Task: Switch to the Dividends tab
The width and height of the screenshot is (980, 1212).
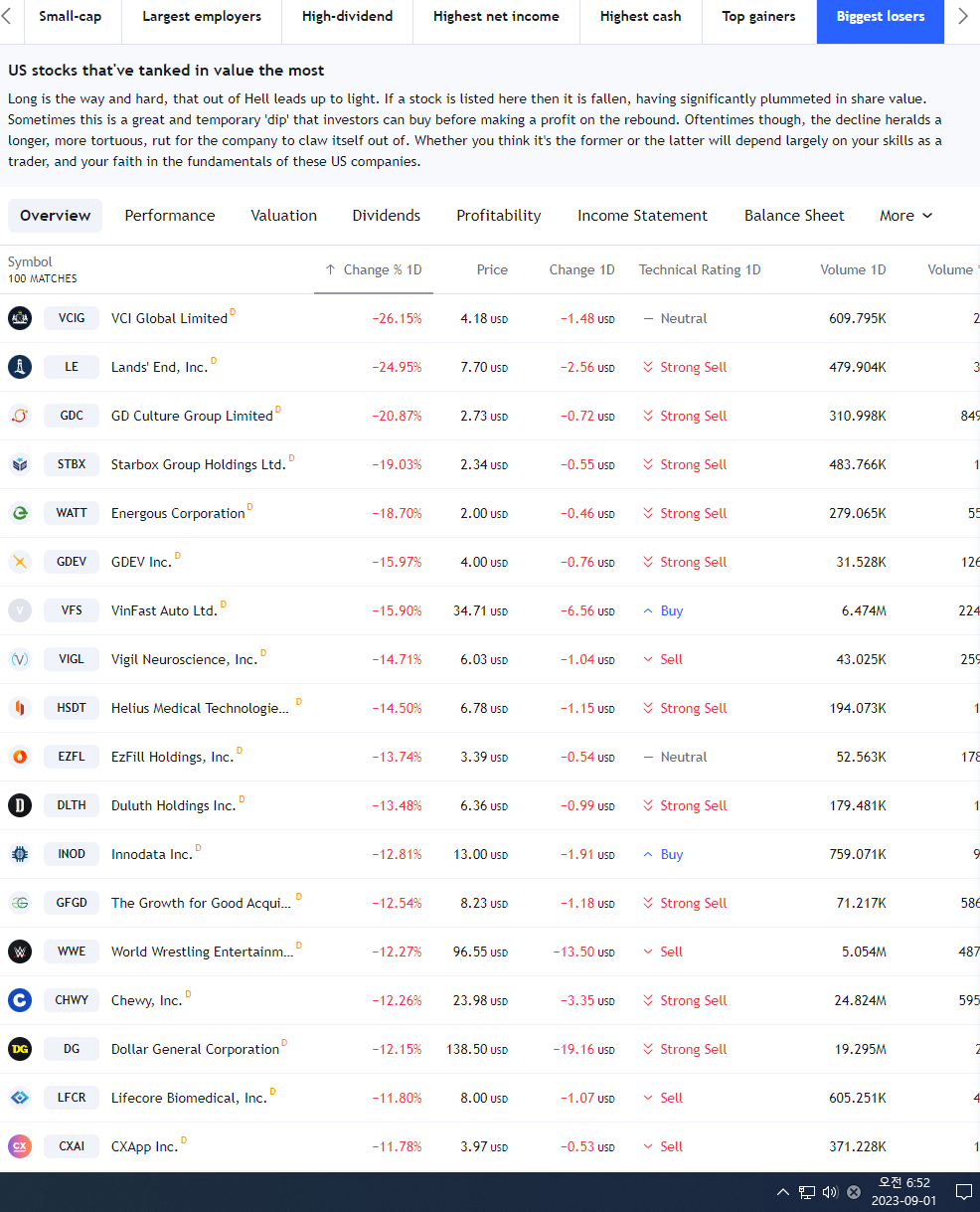Action: coord(387,216)
